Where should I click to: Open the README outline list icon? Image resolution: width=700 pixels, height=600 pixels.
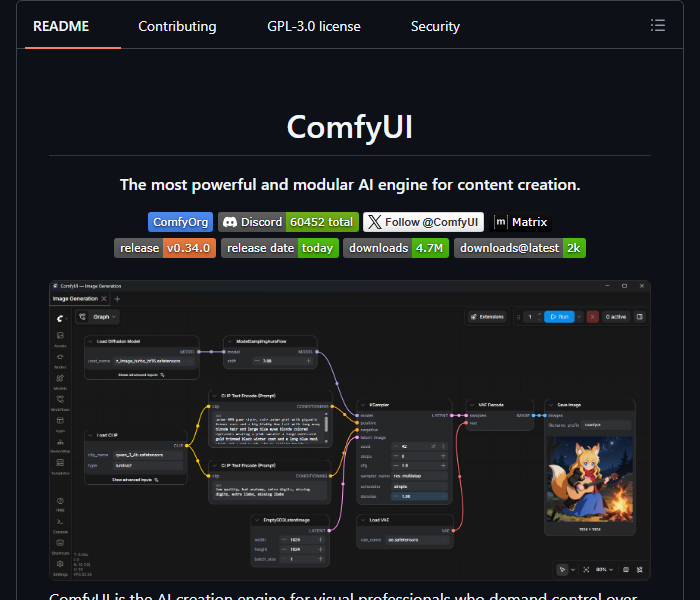coord(658,25)
